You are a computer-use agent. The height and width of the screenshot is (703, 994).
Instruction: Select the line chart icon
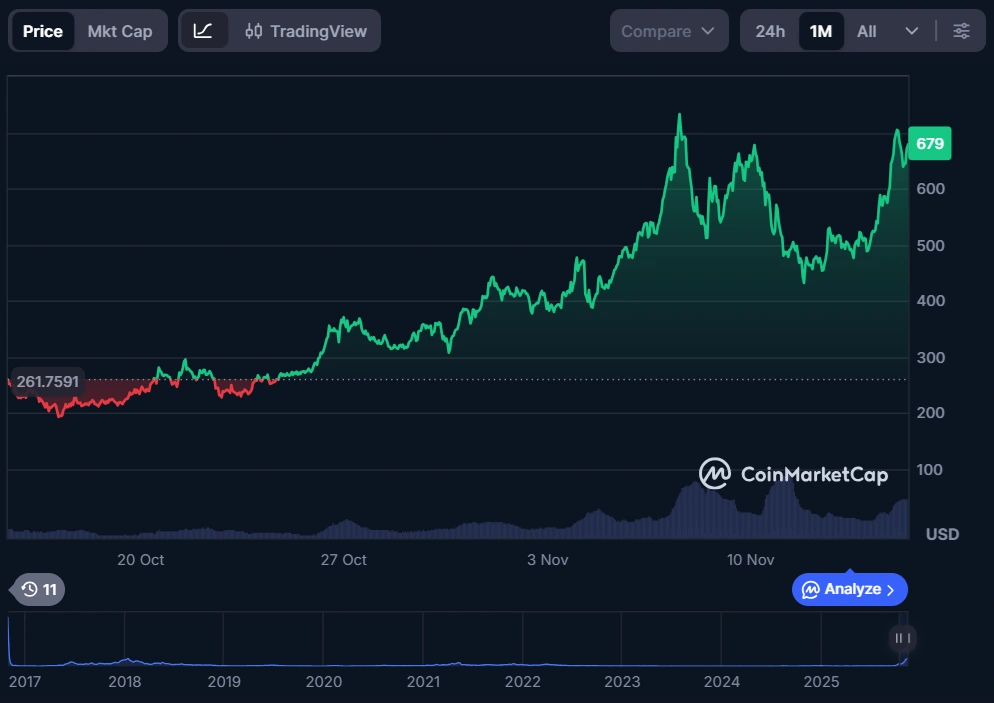click(204, 30)
